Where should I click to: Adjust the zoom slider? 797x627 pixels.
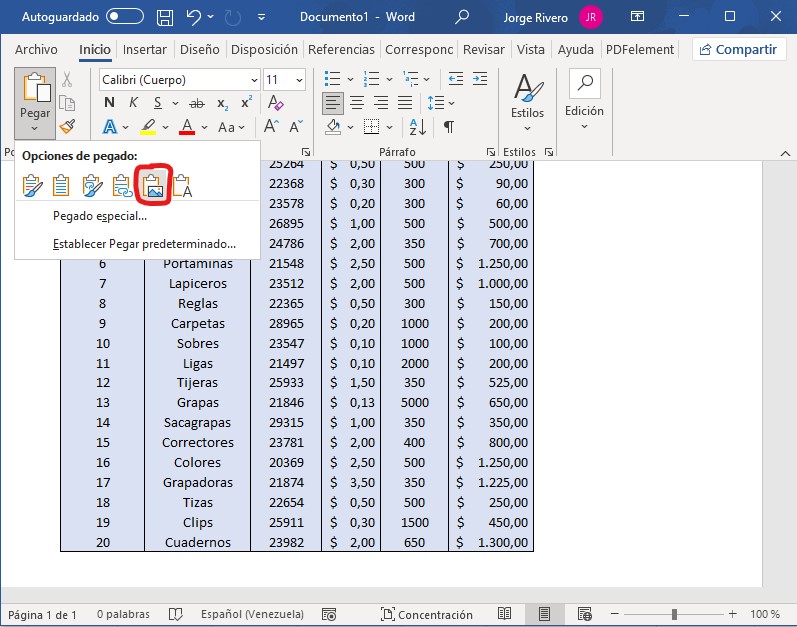(674, 614)
